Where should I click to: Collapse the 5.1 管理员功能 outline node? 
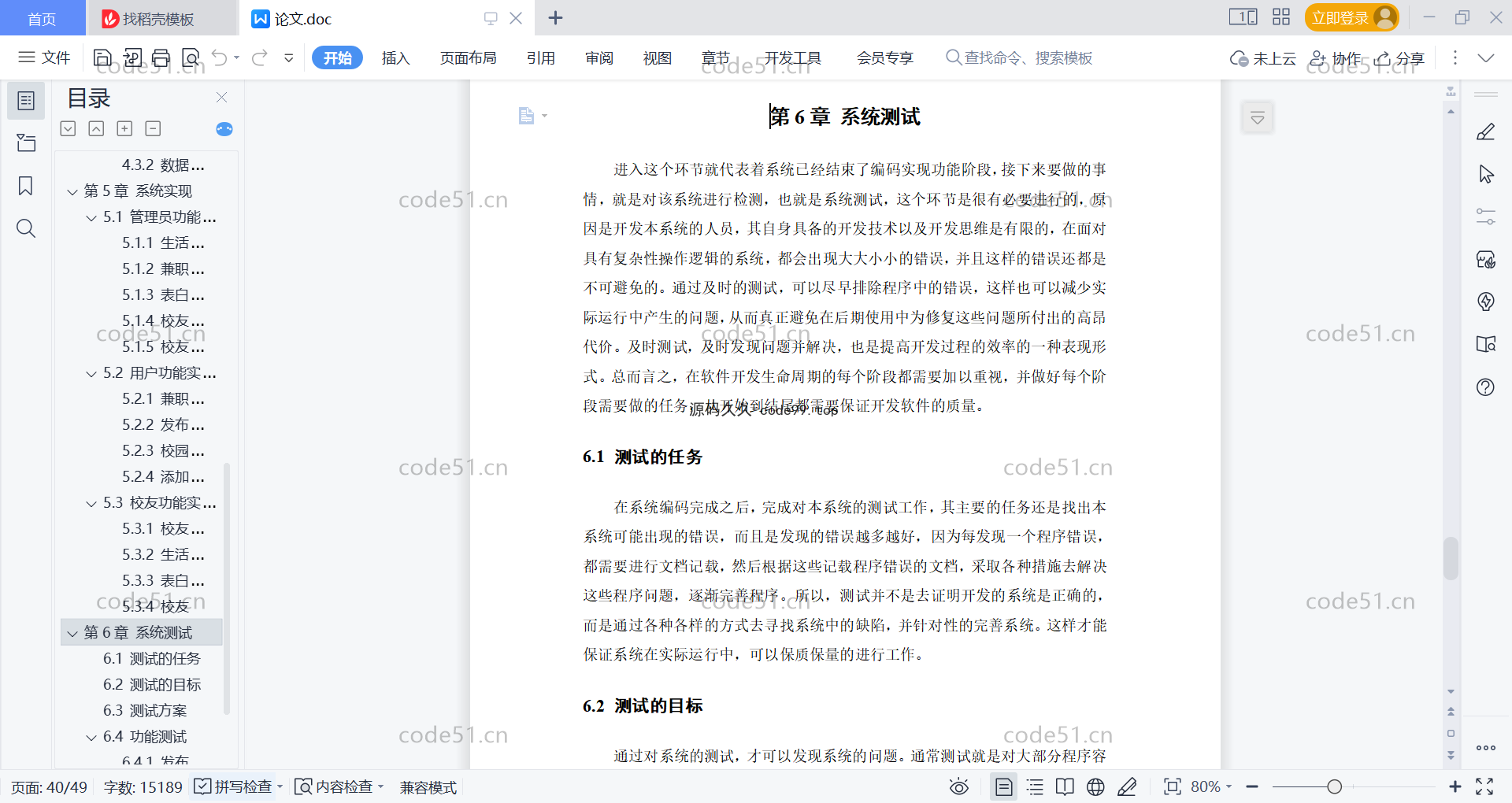click(x=91, y=217)
